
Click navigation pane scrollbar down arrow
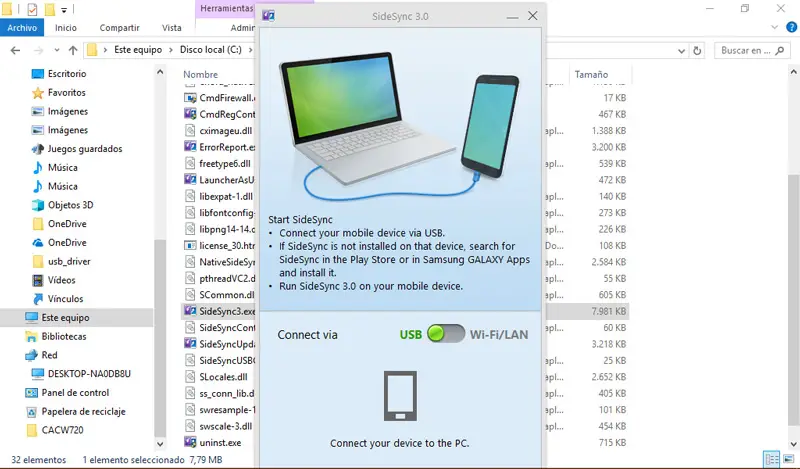click(160, 444)
